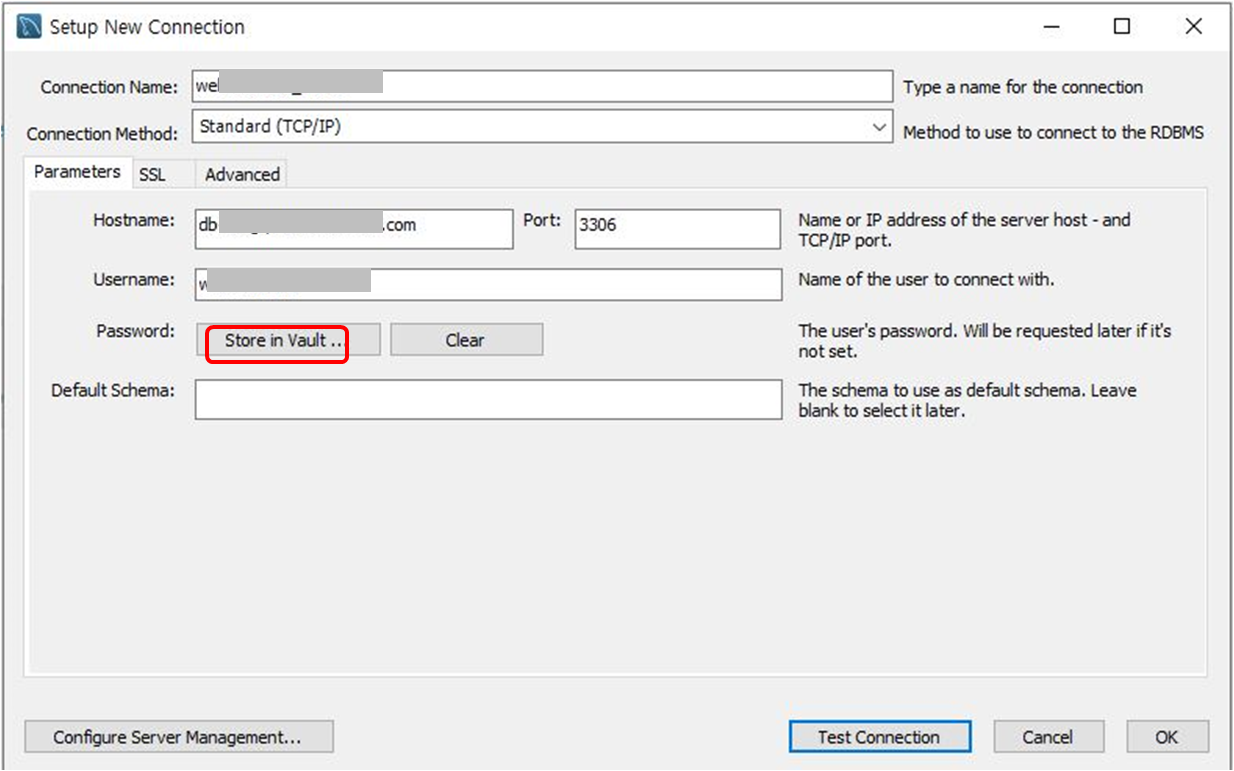Confirm the connection setup with OK
This screenshot has width=1234, height=771.
click(x=1167, y=736)
